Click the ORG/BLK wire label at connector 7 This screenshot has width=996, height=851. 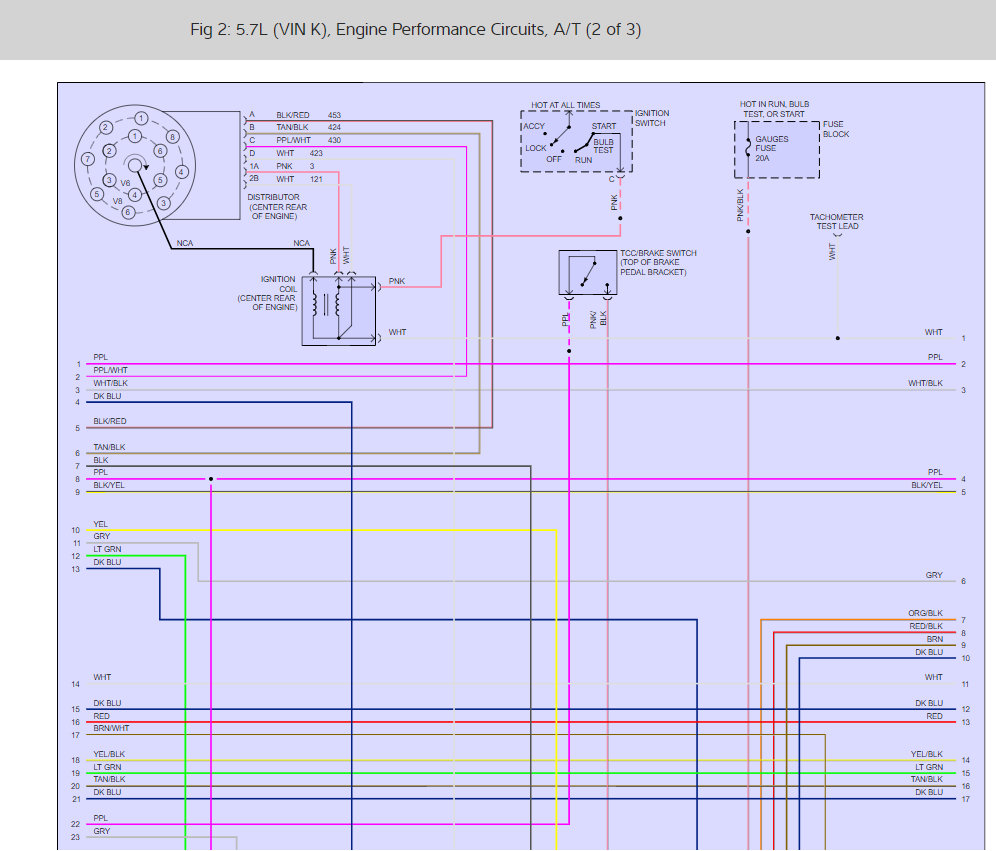pyautogui.click(x=925, y=613)
